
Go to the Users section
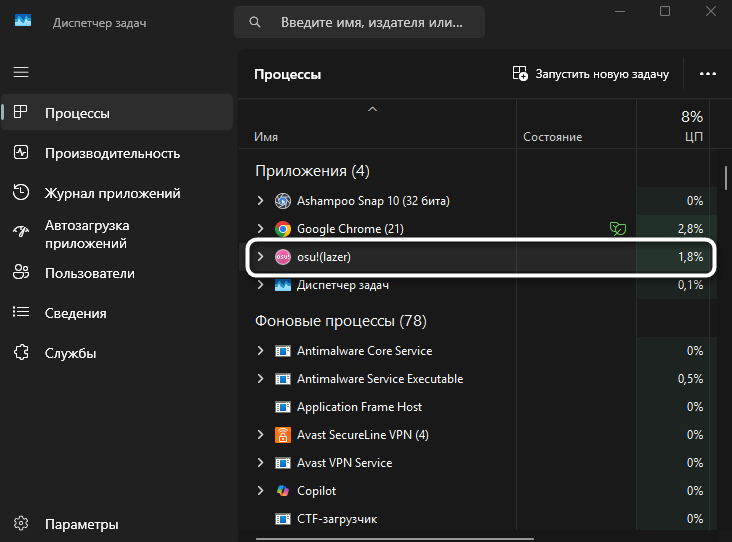89,273
